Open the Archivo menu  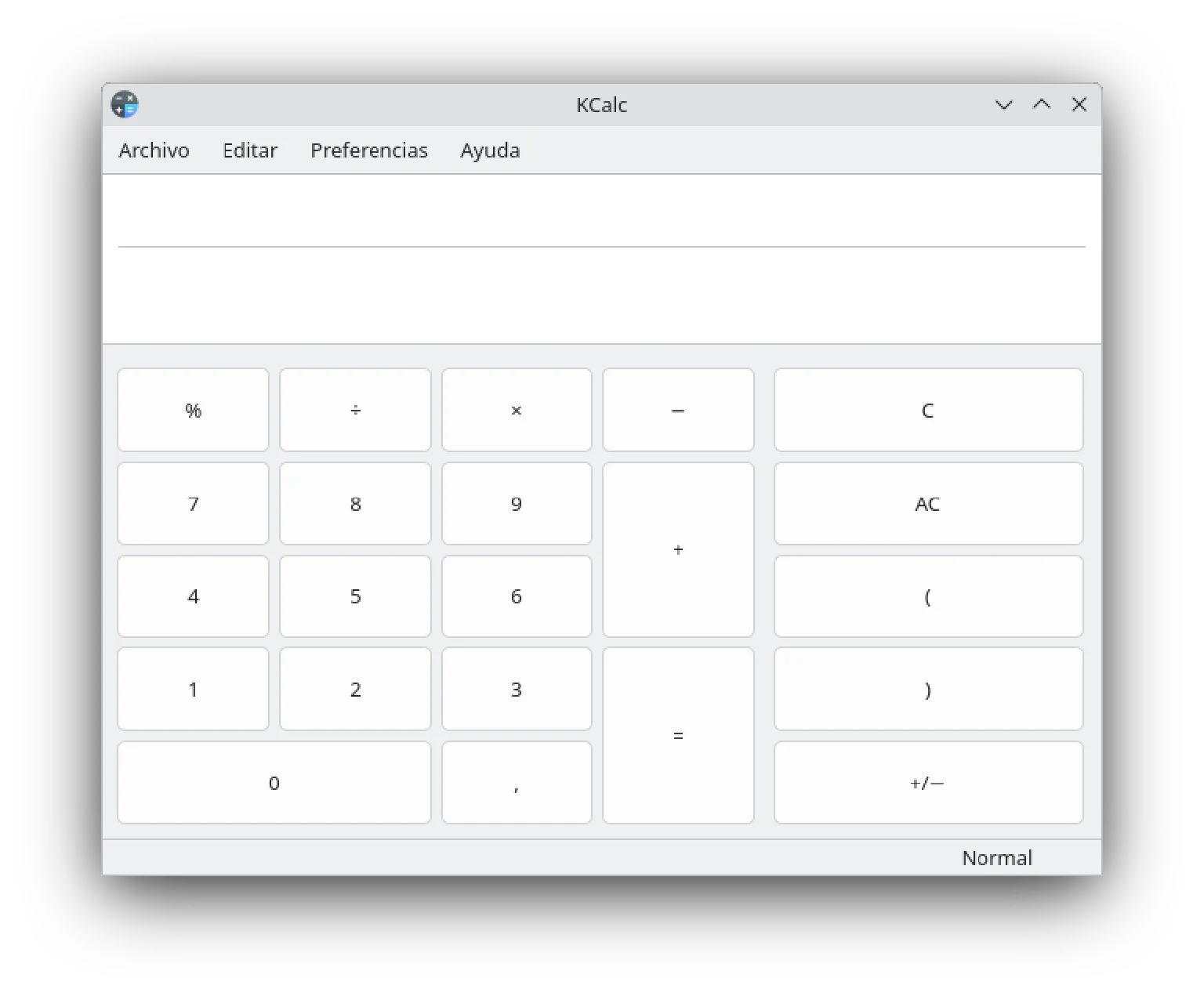pyautogui.click(x=154, y=150)
